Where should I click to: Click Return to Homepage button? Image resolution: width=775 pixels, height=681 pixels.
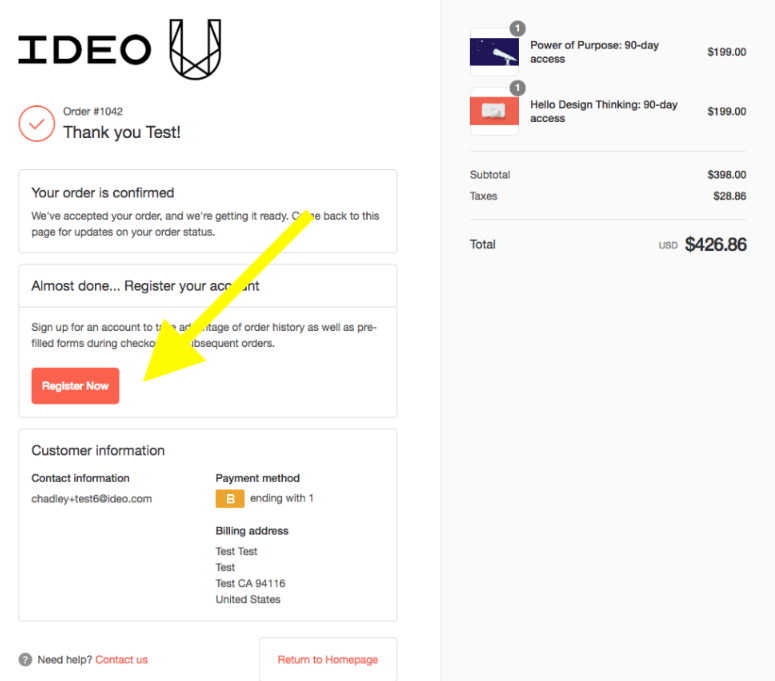[x=328, y=660]
